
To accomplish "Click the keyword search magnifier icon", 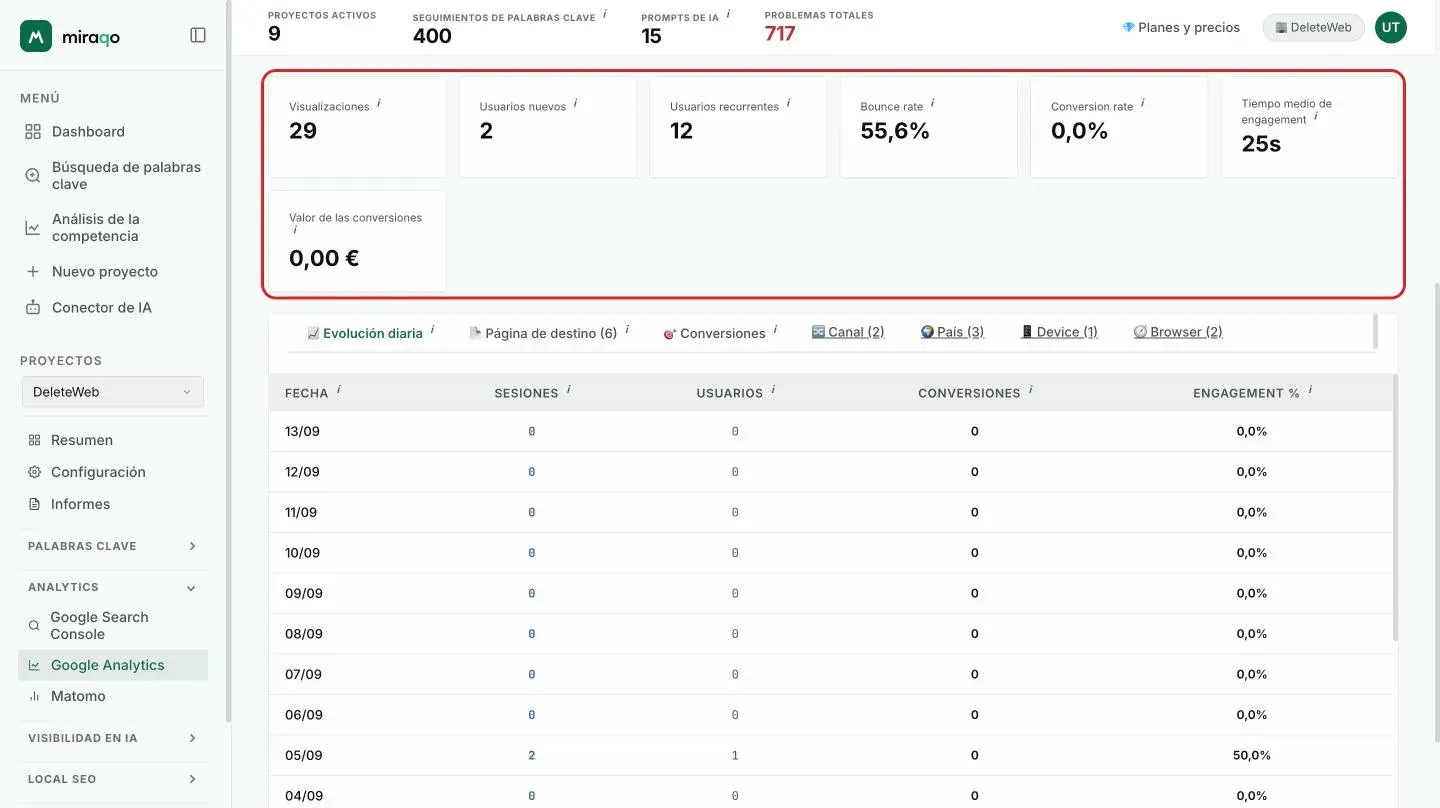I will [33, 175].
